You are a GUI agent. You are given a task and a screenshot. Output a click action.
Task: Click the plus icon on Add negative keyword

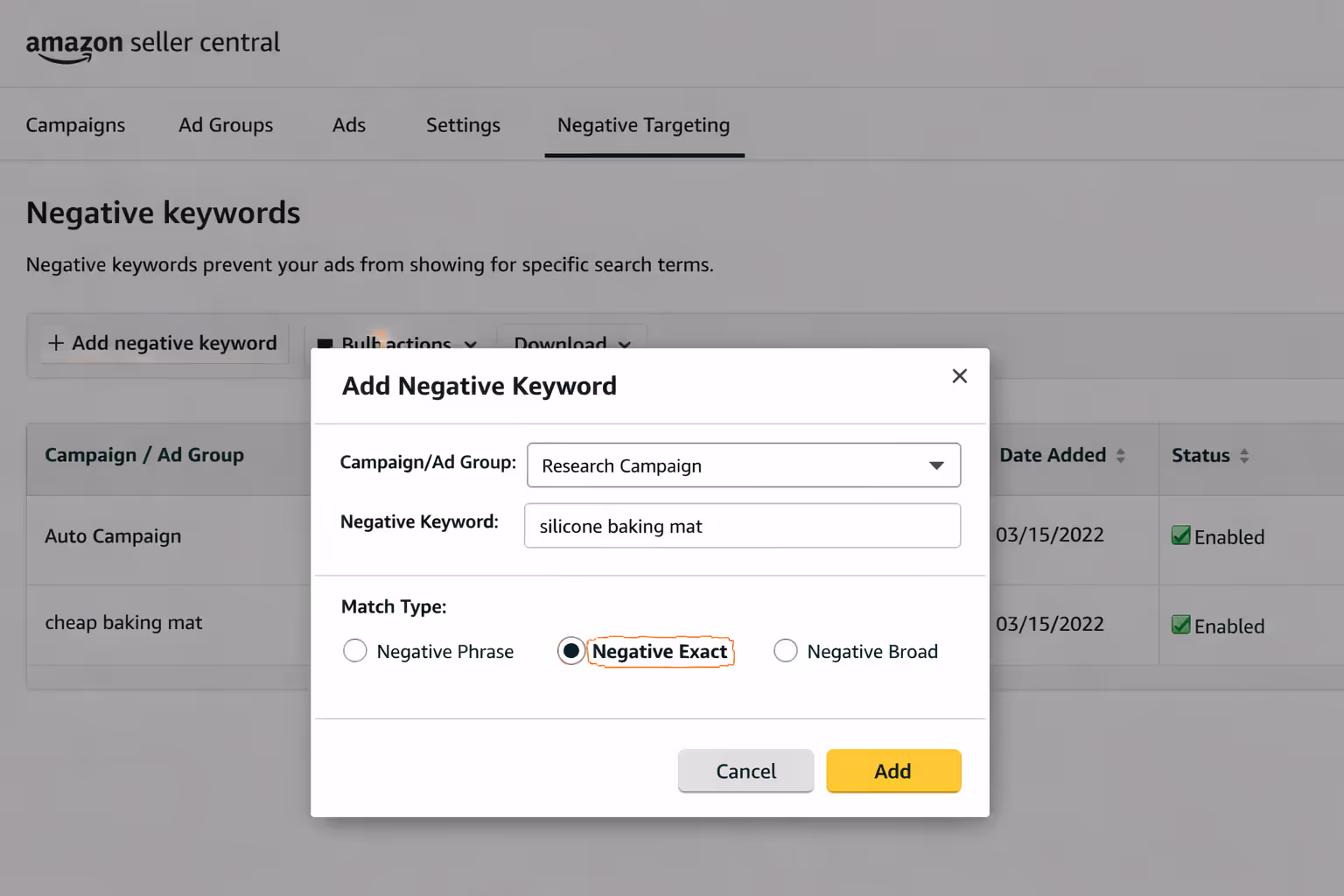coord(56,342)
